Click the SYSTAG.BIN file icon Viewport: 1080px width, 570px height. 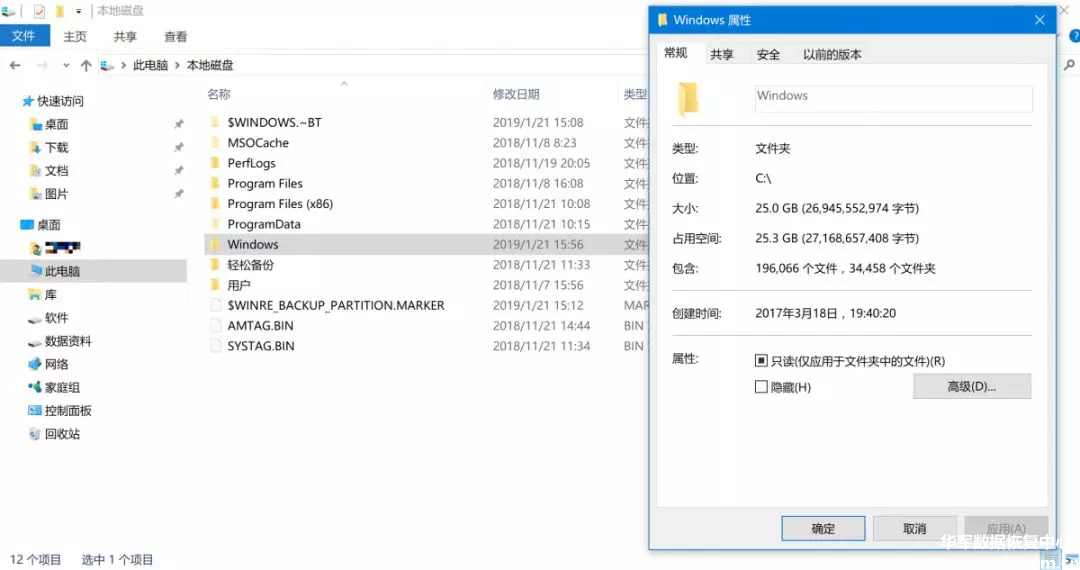pos(214,346)
